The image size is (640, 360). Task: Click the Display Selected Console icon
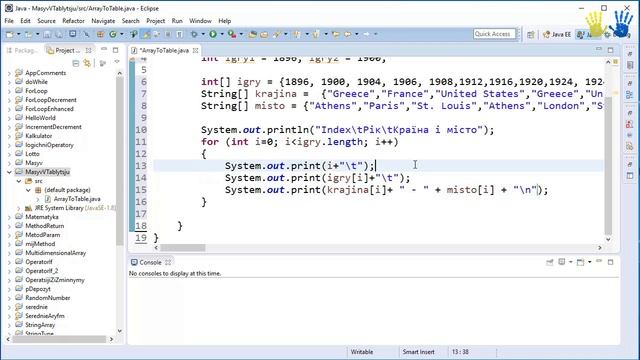pyautogui.click(x=562, y=262)
